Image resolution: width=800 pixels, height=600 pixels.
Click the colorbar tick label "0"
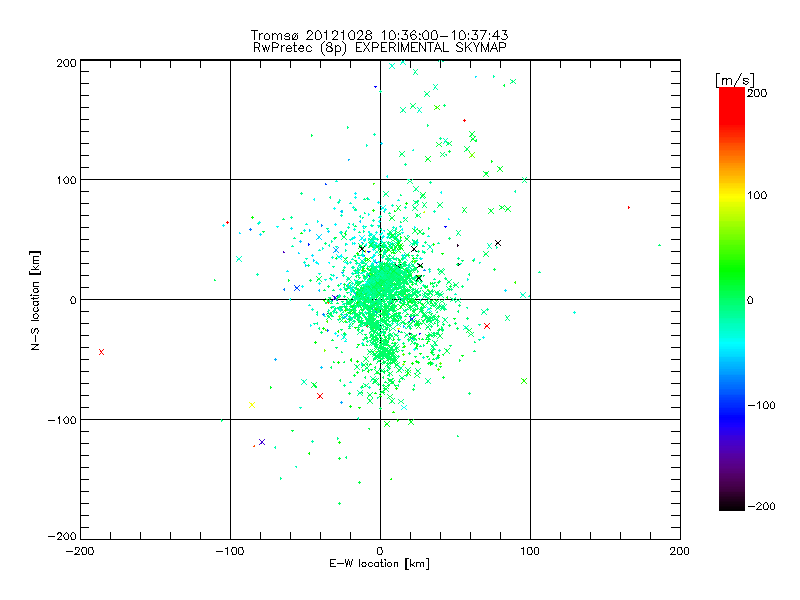pyautogui.click(x=750, y=301)
